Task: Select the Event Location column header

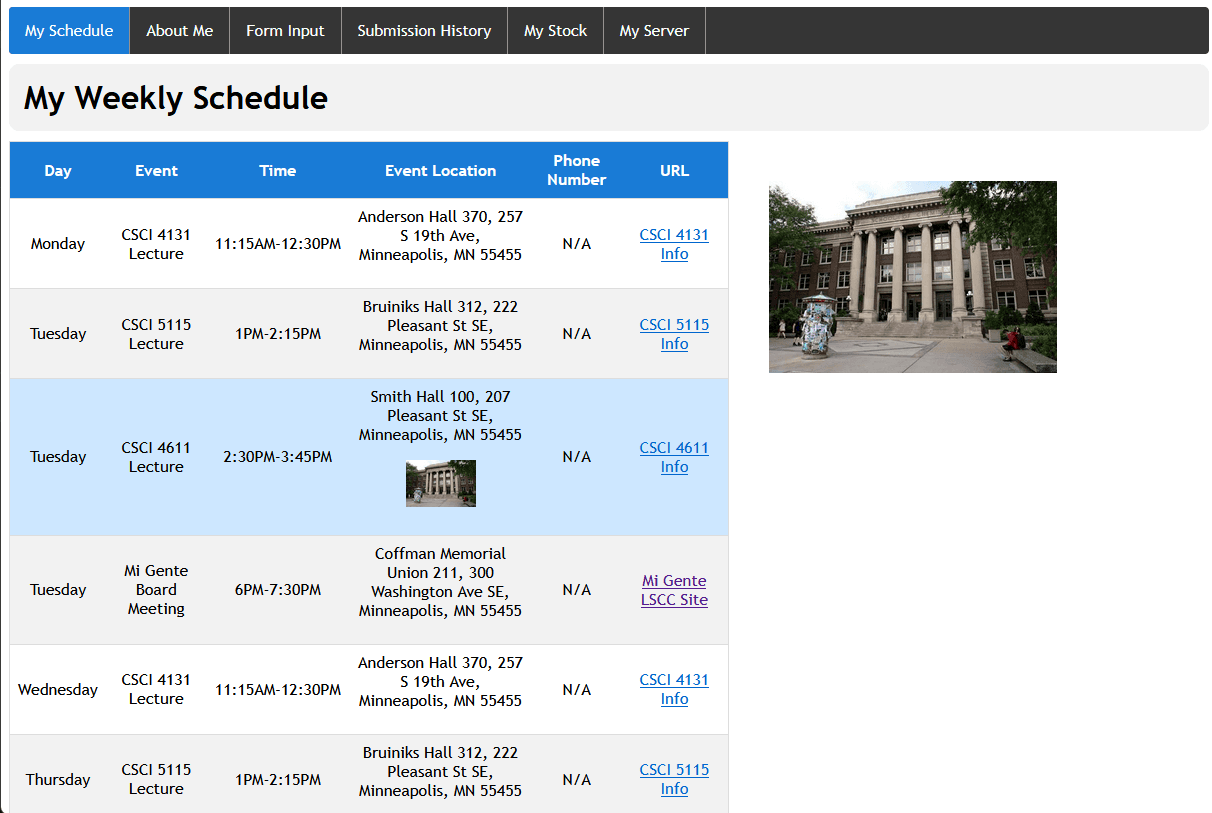Action: pyautogui.click(x=440, y=170)
